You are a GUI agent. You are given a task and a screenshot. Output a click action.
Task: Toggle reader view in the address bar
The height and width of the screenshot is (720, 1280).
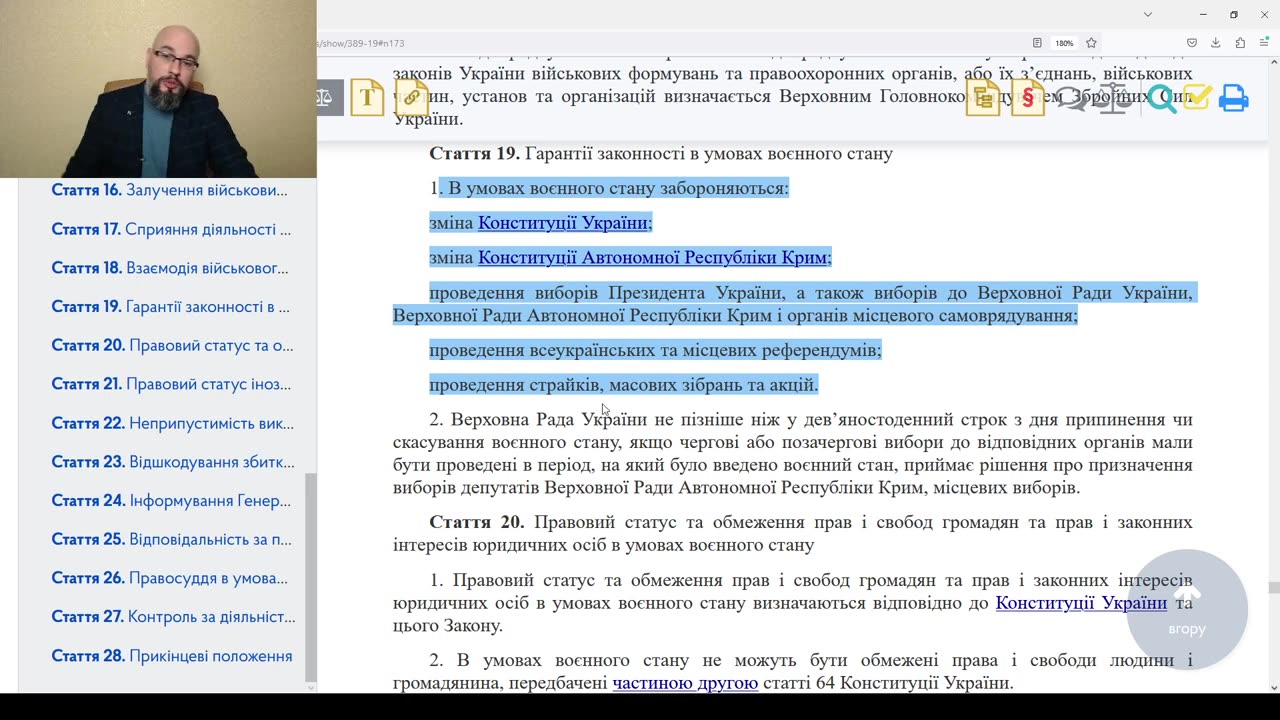pyautogui.click(x=1037, y=43)
